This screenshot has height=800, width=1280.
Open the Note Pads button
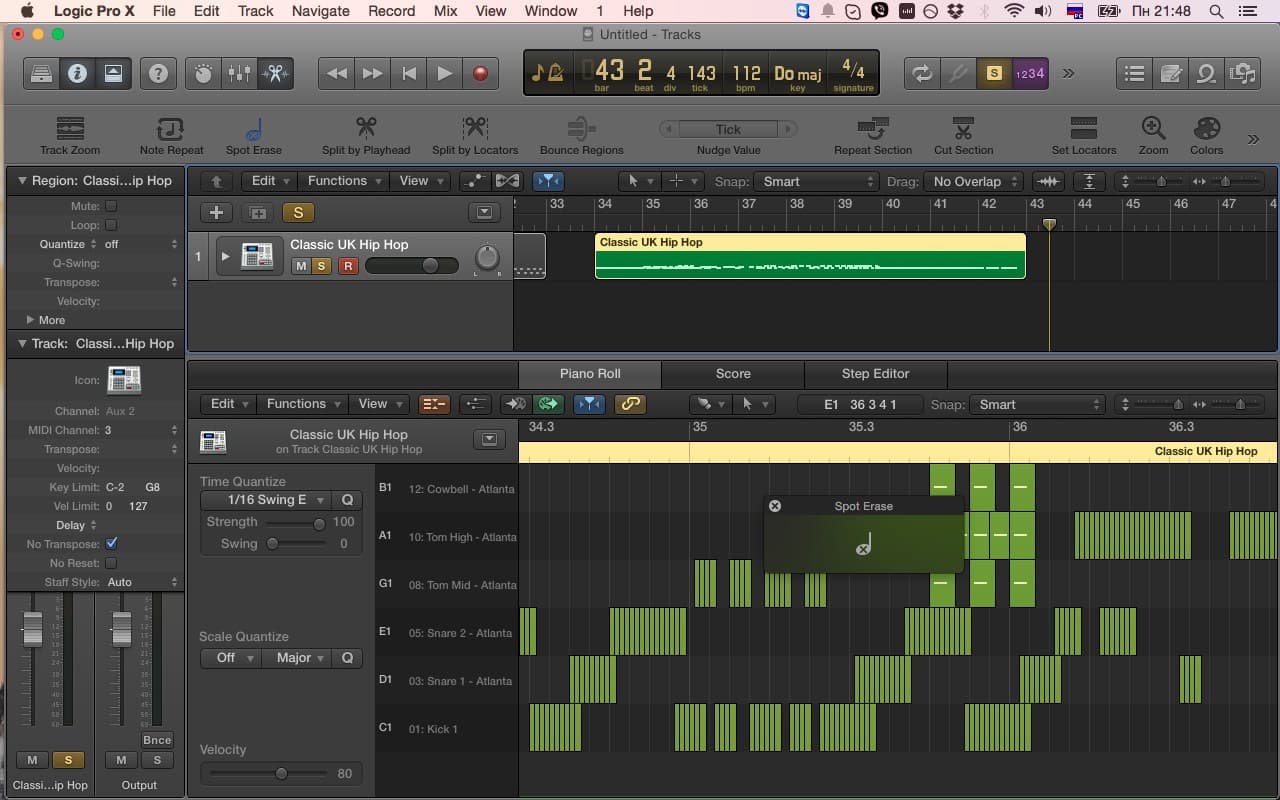tap(1171, 73)
